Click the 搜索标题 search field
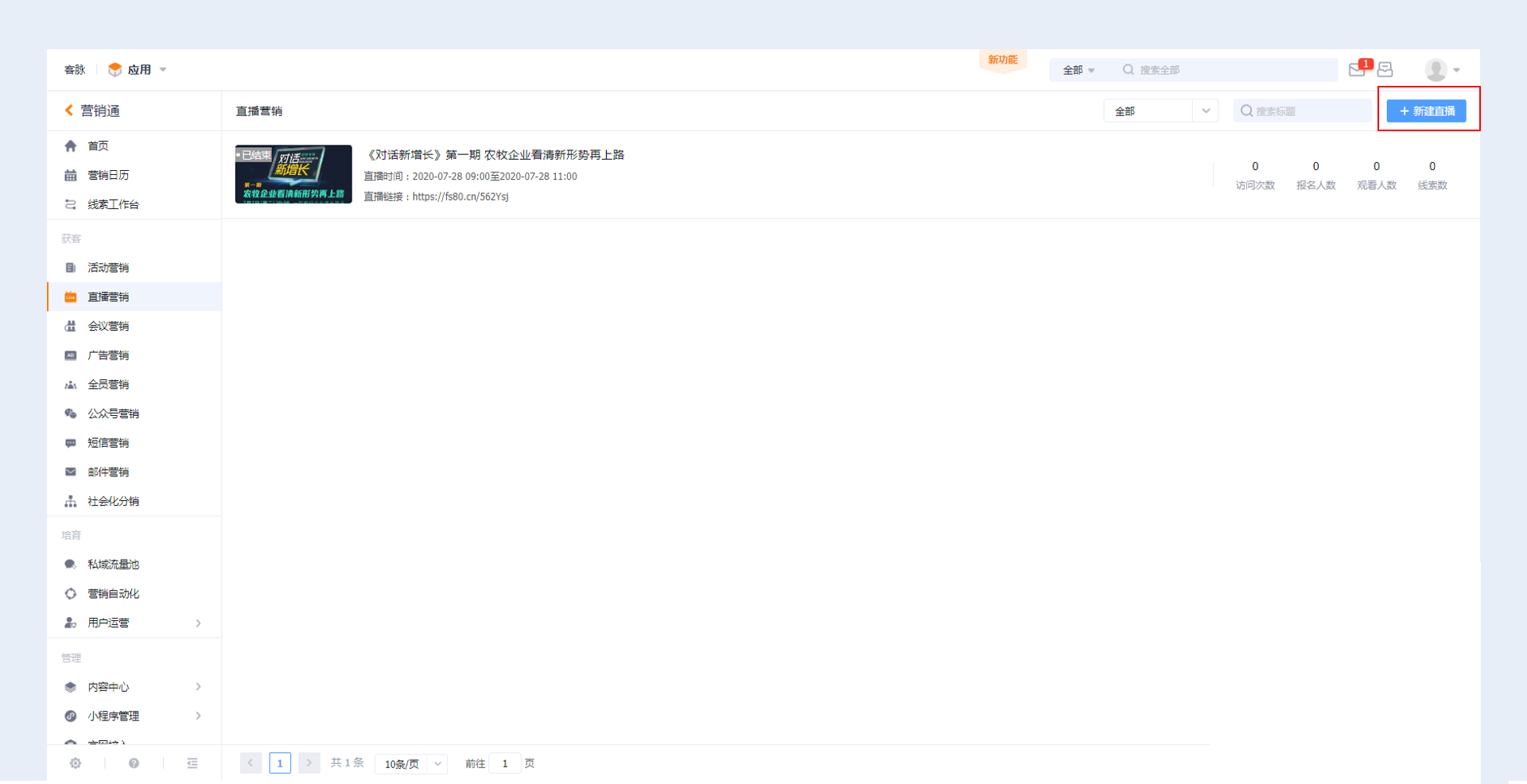 1303,111
